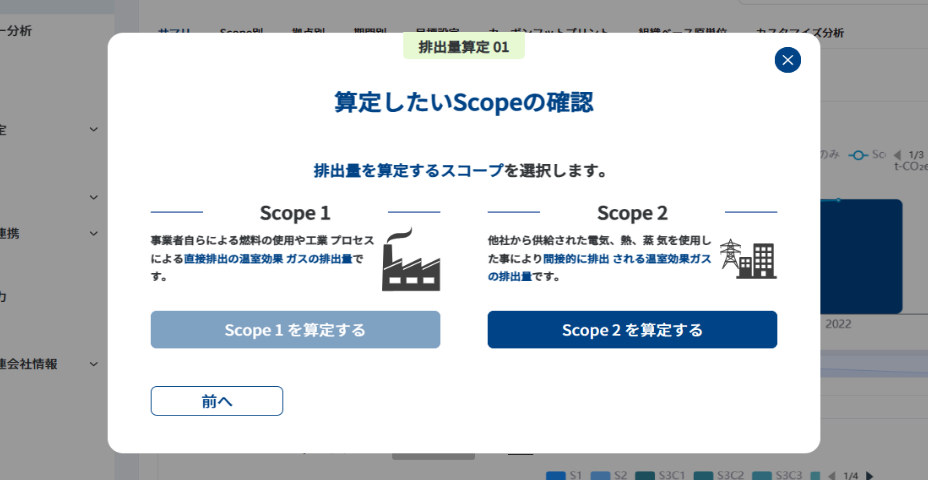The width and height of the screenshot is (928, 480).
Task: Click the 算定したいScopeの確認 heading
Action: pyautogui.click(x=463, y=102)
